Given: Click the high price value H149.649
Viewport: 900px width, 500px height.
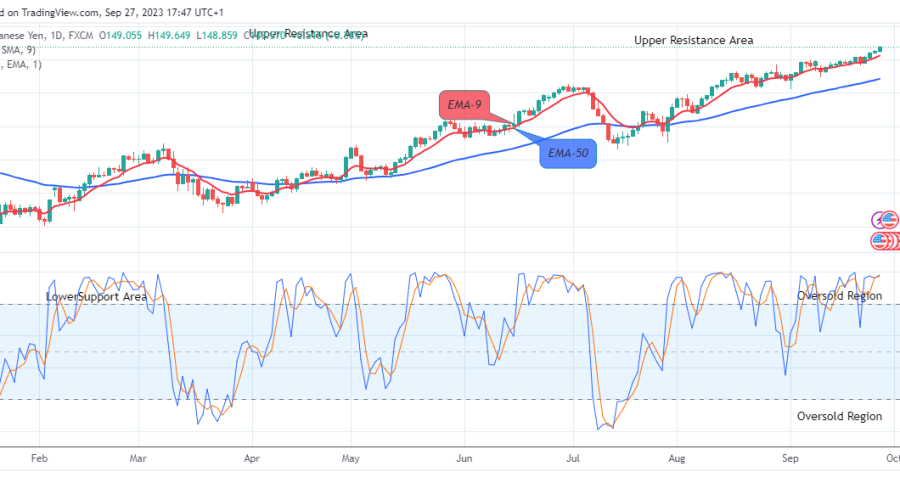Looking at the screenshot, I should (169, 35).
